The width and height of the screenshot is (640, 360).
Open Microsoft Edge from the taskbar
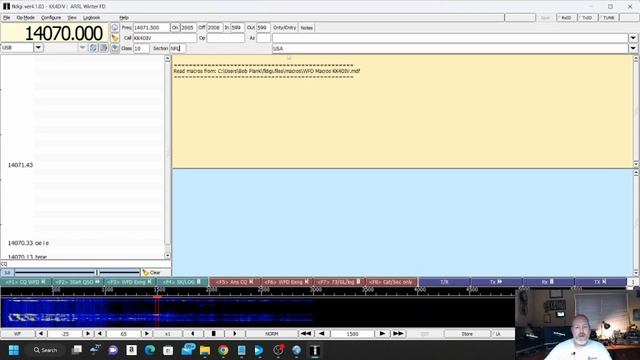(x=150, y=350)
